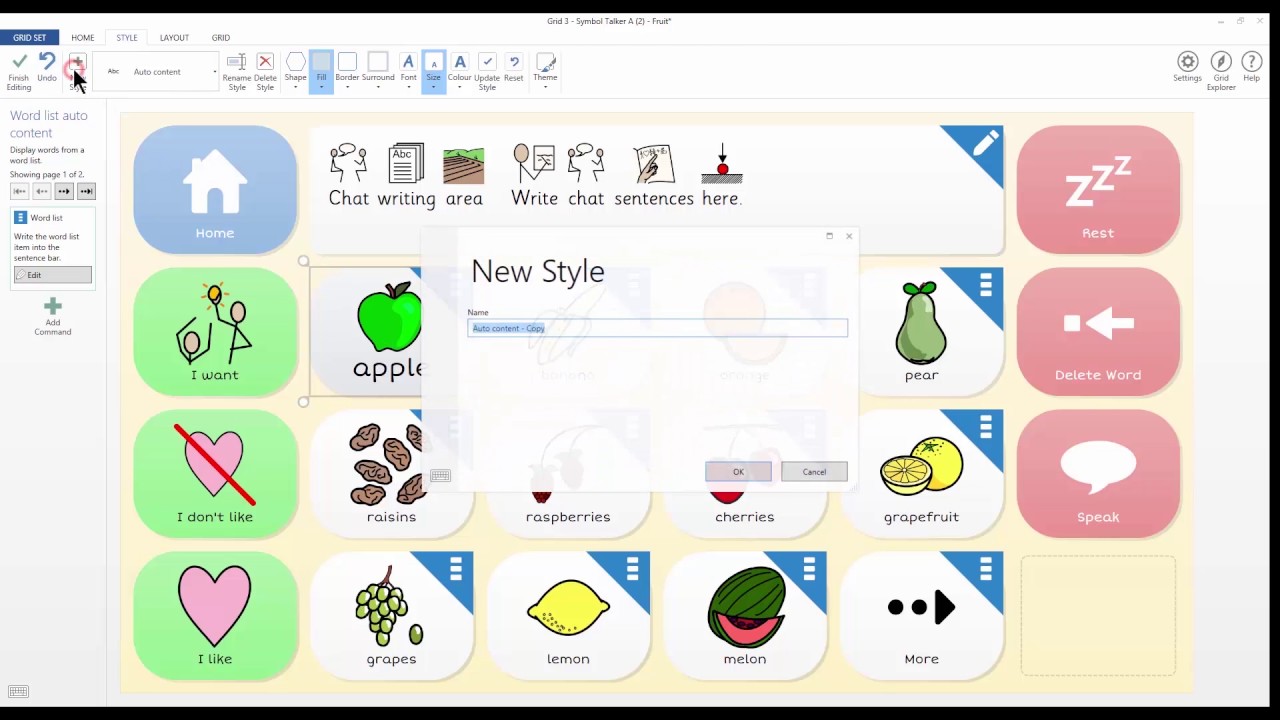Viewport: 1280px width, 720px height.
Task: Open the Grid Explorer compass icon
Action: point(1221,62)
